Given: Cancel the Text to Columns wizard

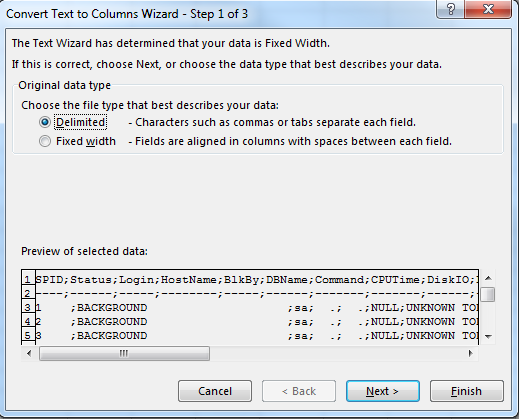Looking at the screenshot, I should tap(215, 391).
